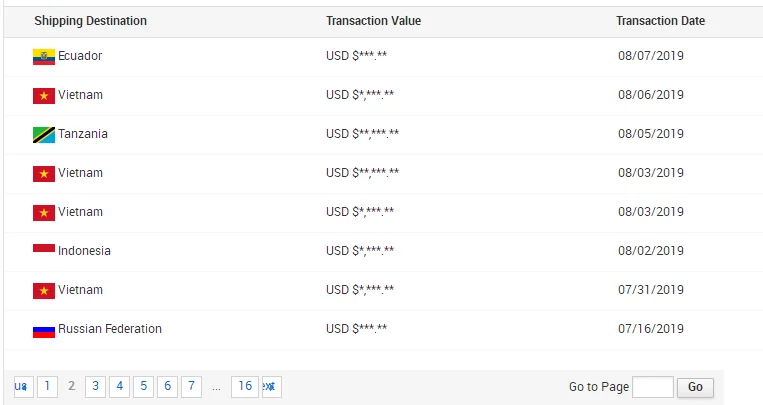This screenshot has width=763, height=405.
Task: Go to the next results page
Action: (270, 386)
